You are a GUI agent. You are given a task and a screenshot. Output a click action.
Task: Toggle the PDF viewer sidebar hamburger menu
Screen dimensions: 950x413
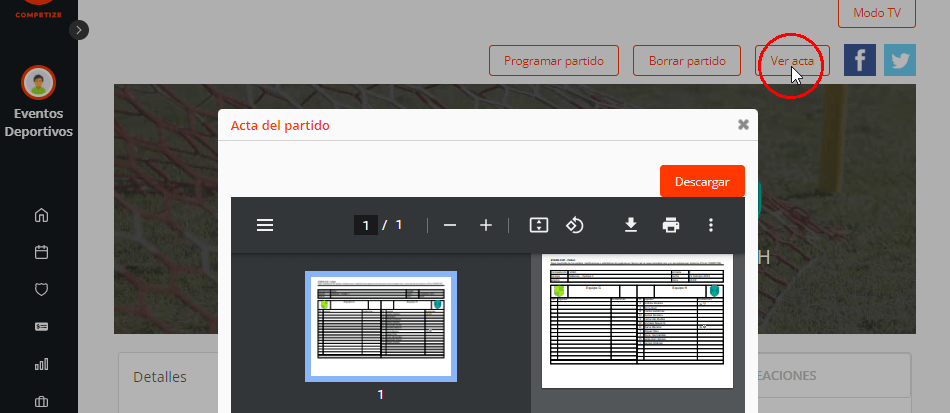pyautogui.click(x=265, y=225)
